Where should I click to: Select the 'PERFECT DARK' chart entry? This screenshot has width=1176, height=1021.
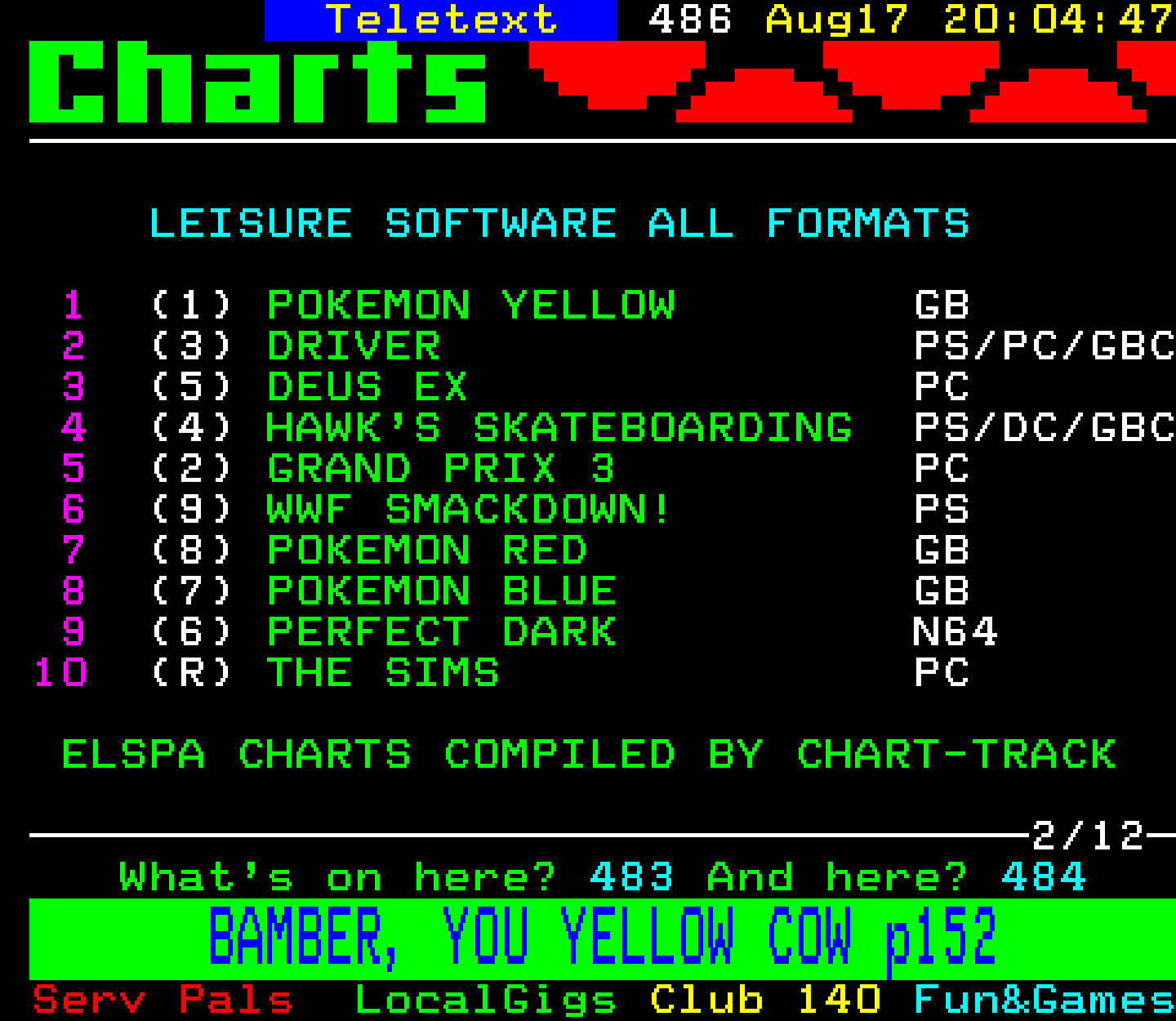point(442,632)
